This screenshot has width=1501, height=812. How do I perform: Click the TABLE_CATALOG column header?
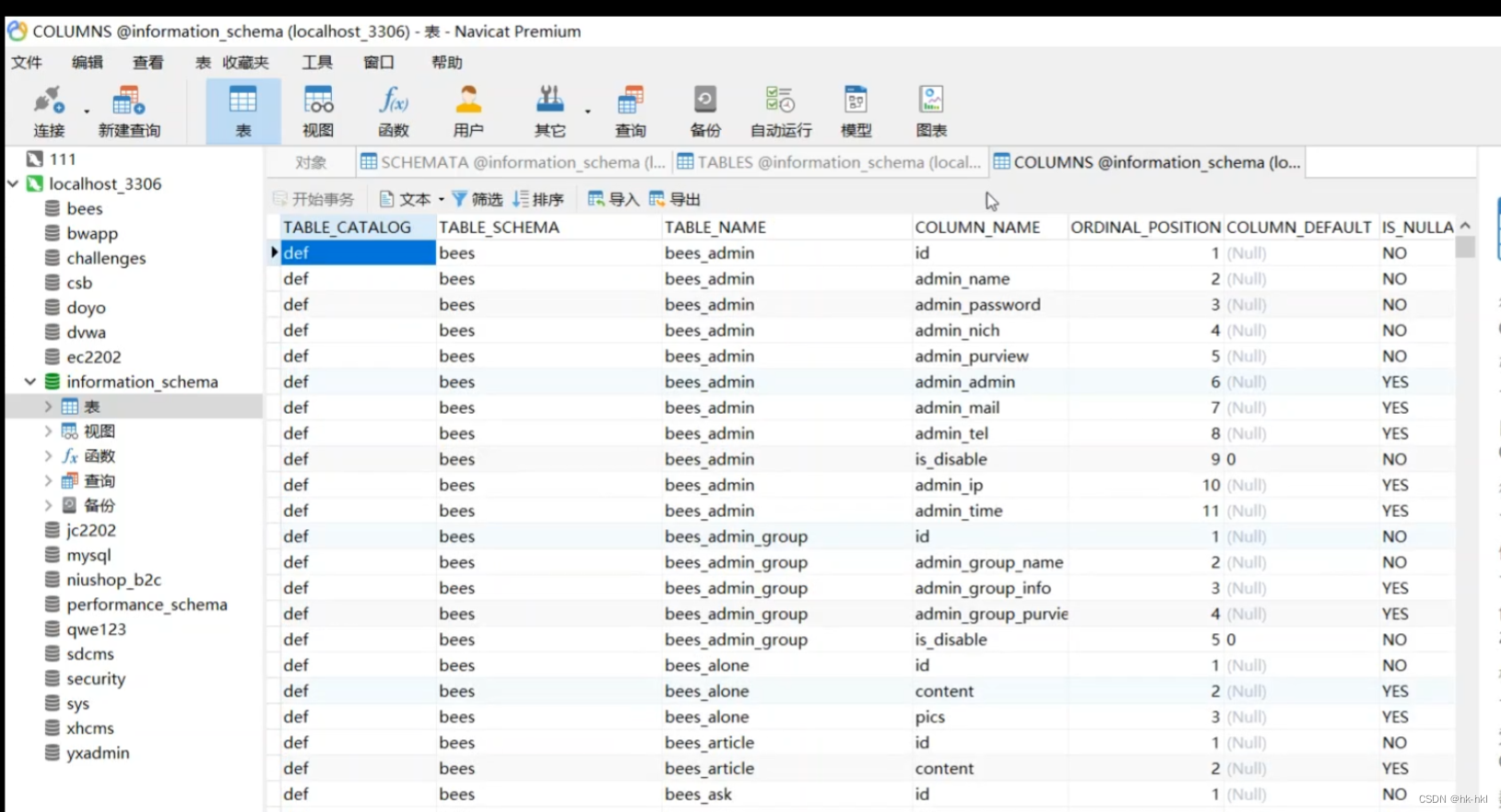[x=358, y=227]
